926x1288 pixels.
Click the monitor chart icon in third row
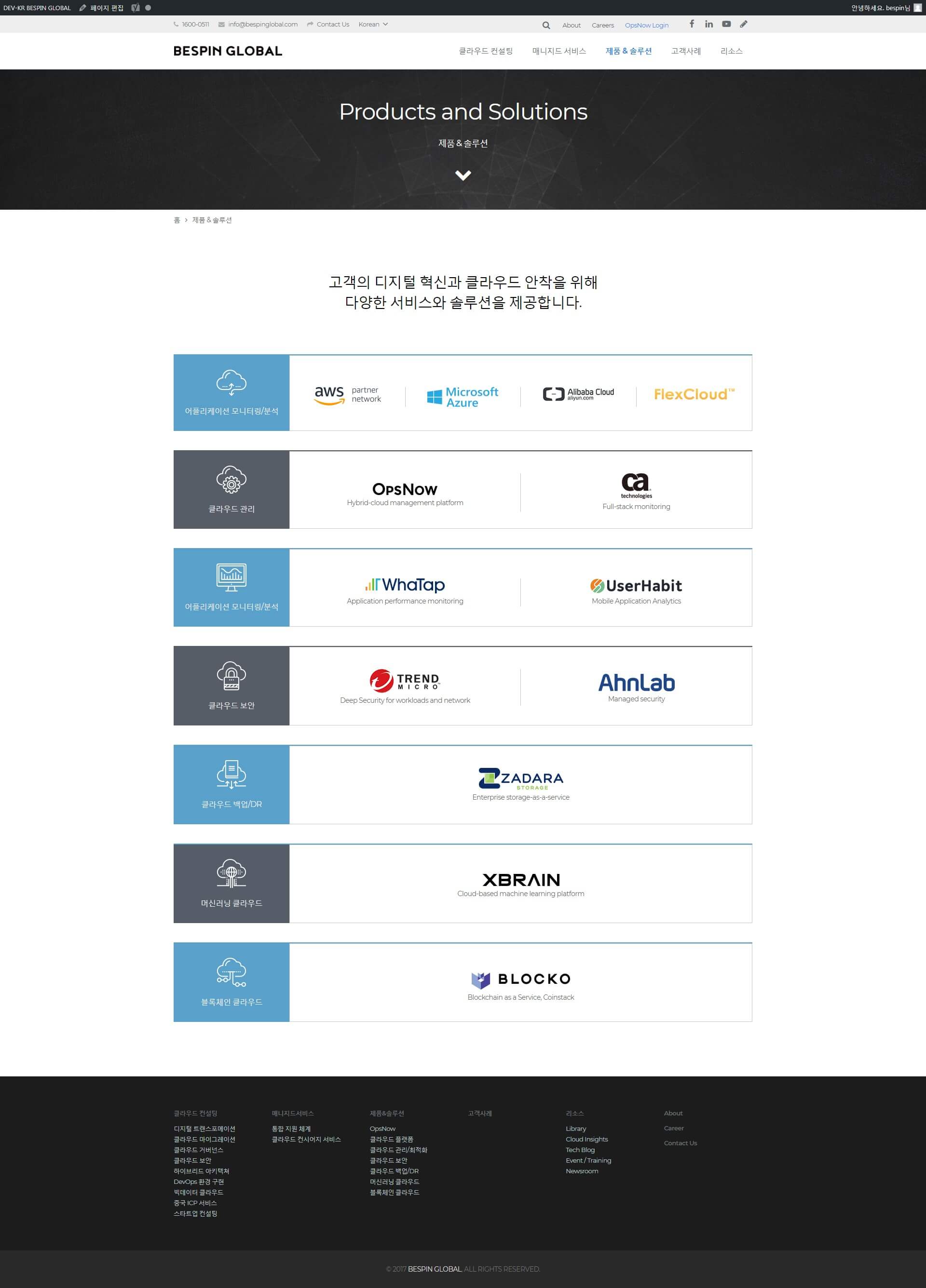(231, 577)
